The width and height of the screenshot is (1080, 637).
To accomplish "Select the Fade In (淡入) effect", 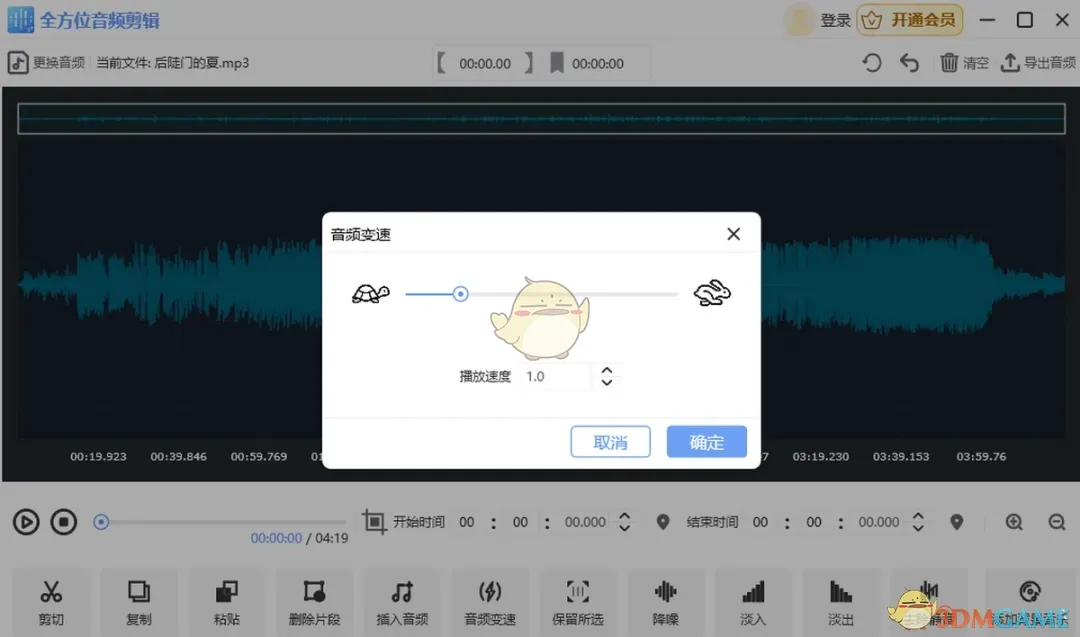I will coord(753,600).
